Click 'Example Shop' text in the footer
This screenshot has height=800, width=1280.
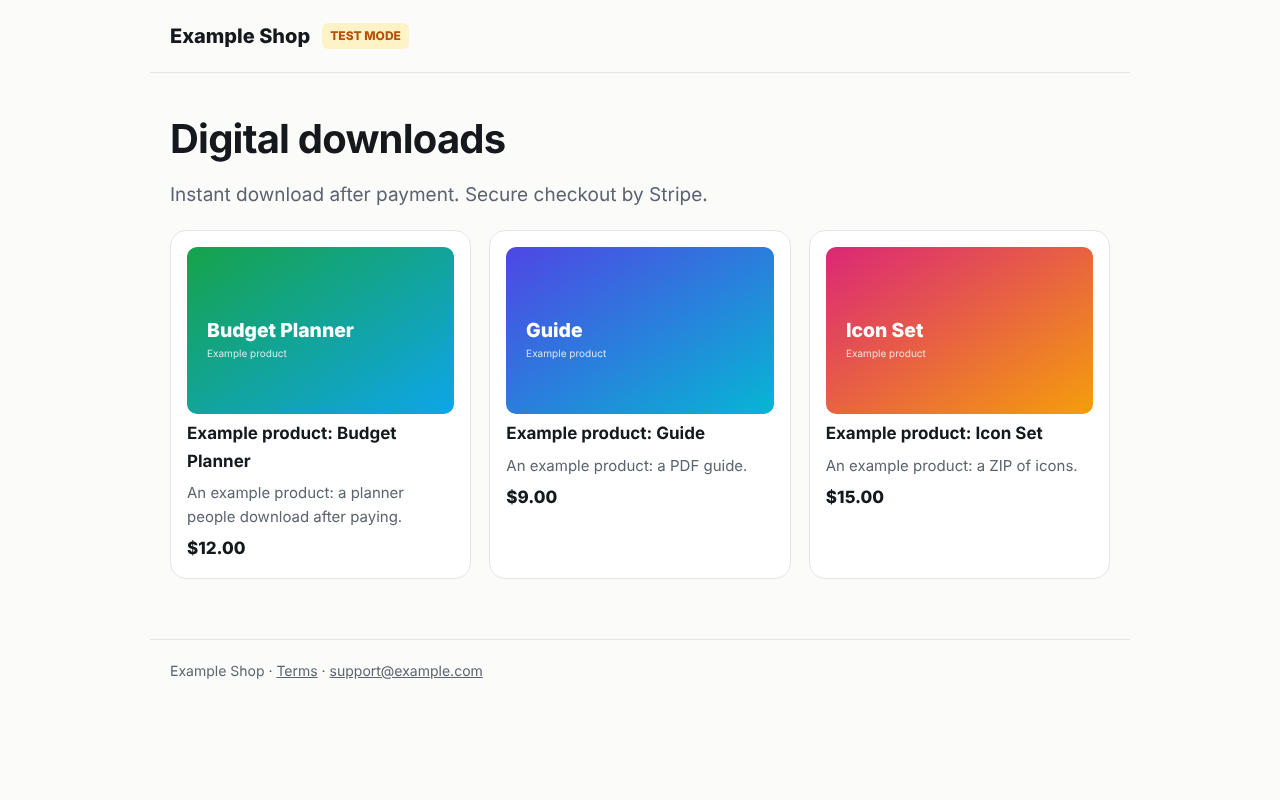(x=217, y=671)
